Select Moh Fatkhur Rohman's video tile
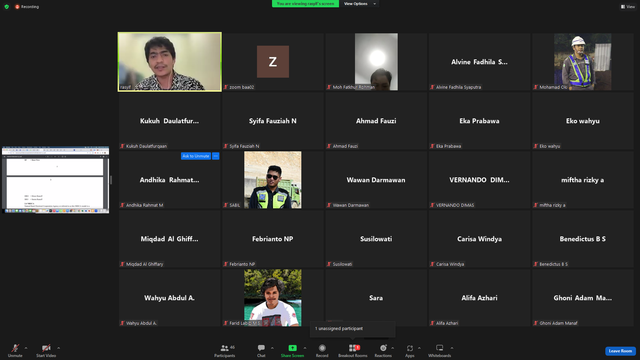The image size is (640, 360). 376,62
